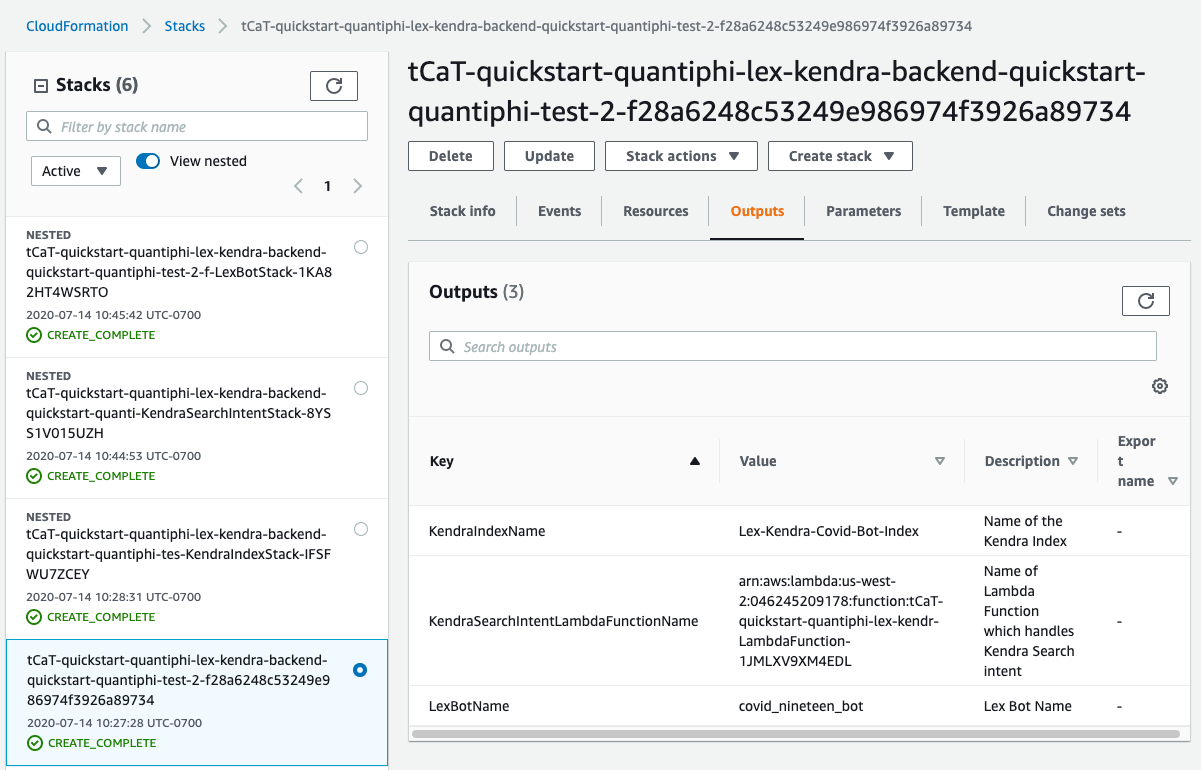Image resolution: width=1201 pixels, height=770 pixels.
Task: Focus the Search outputs field
Action: (x=793, y=347)
